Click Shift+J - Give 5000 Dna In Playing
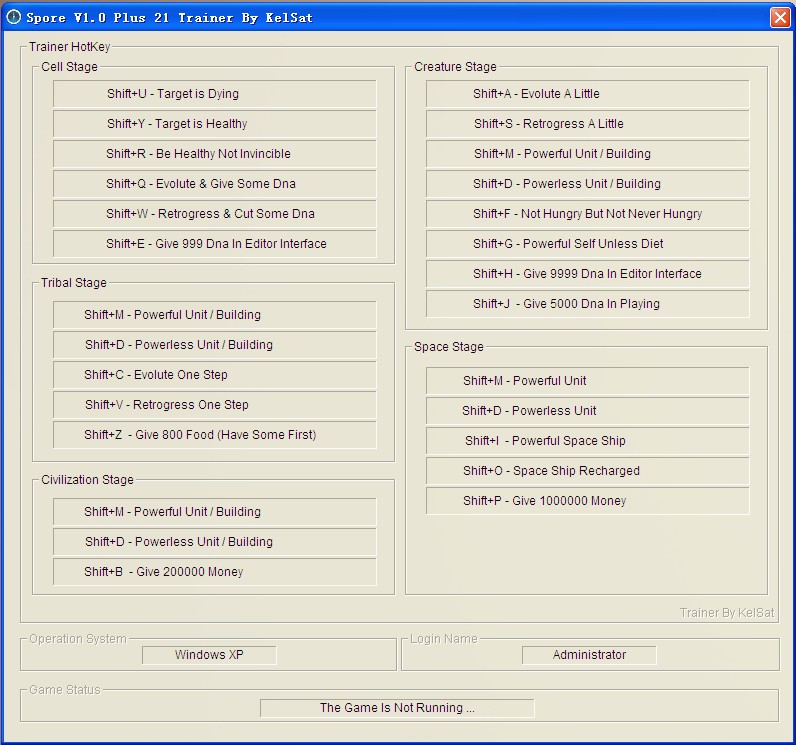 point(587,303)
